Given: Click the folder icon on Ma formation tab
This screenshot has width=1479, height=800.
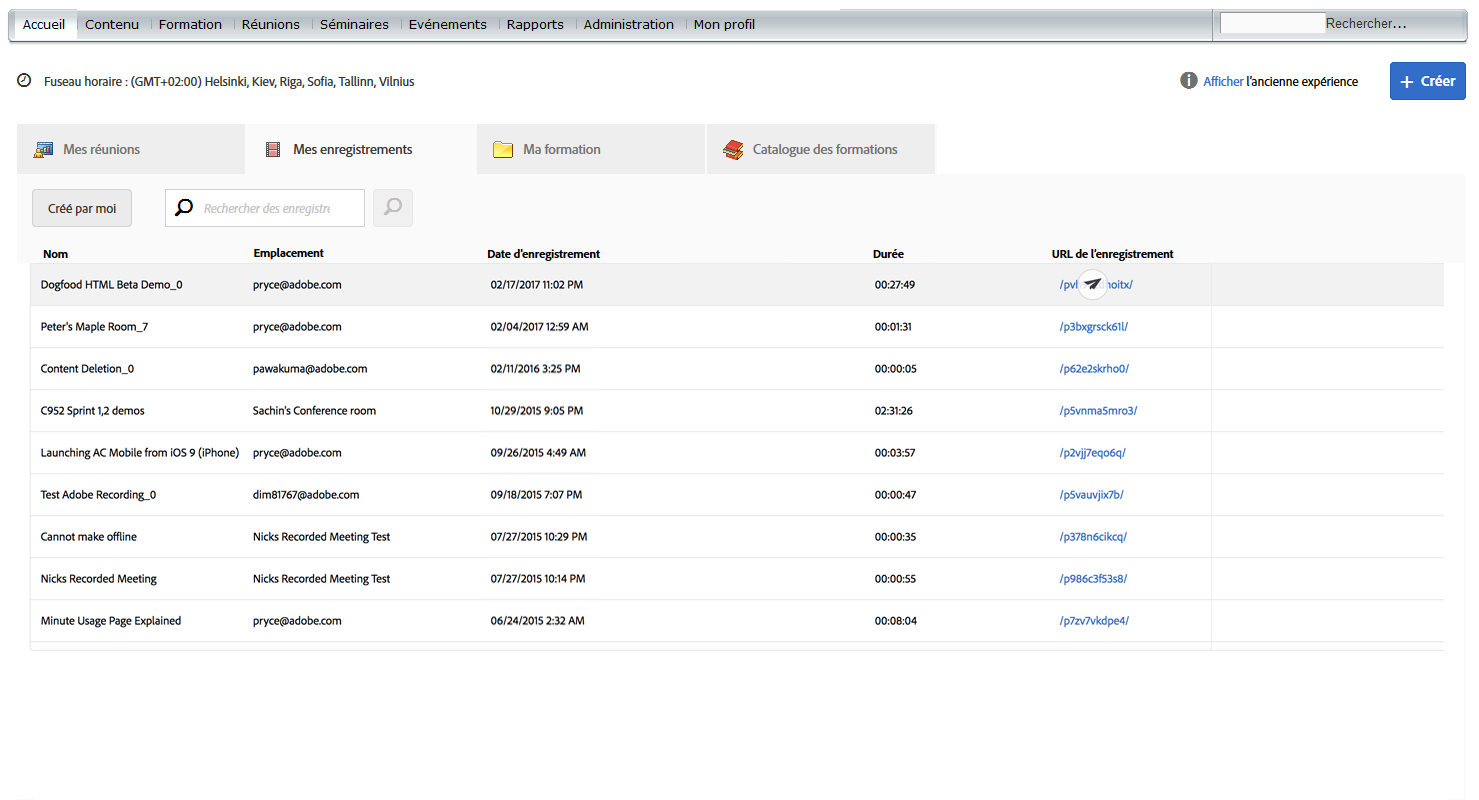Looking at the screenshot, I should pyautogui.click(x=503, y=148).
